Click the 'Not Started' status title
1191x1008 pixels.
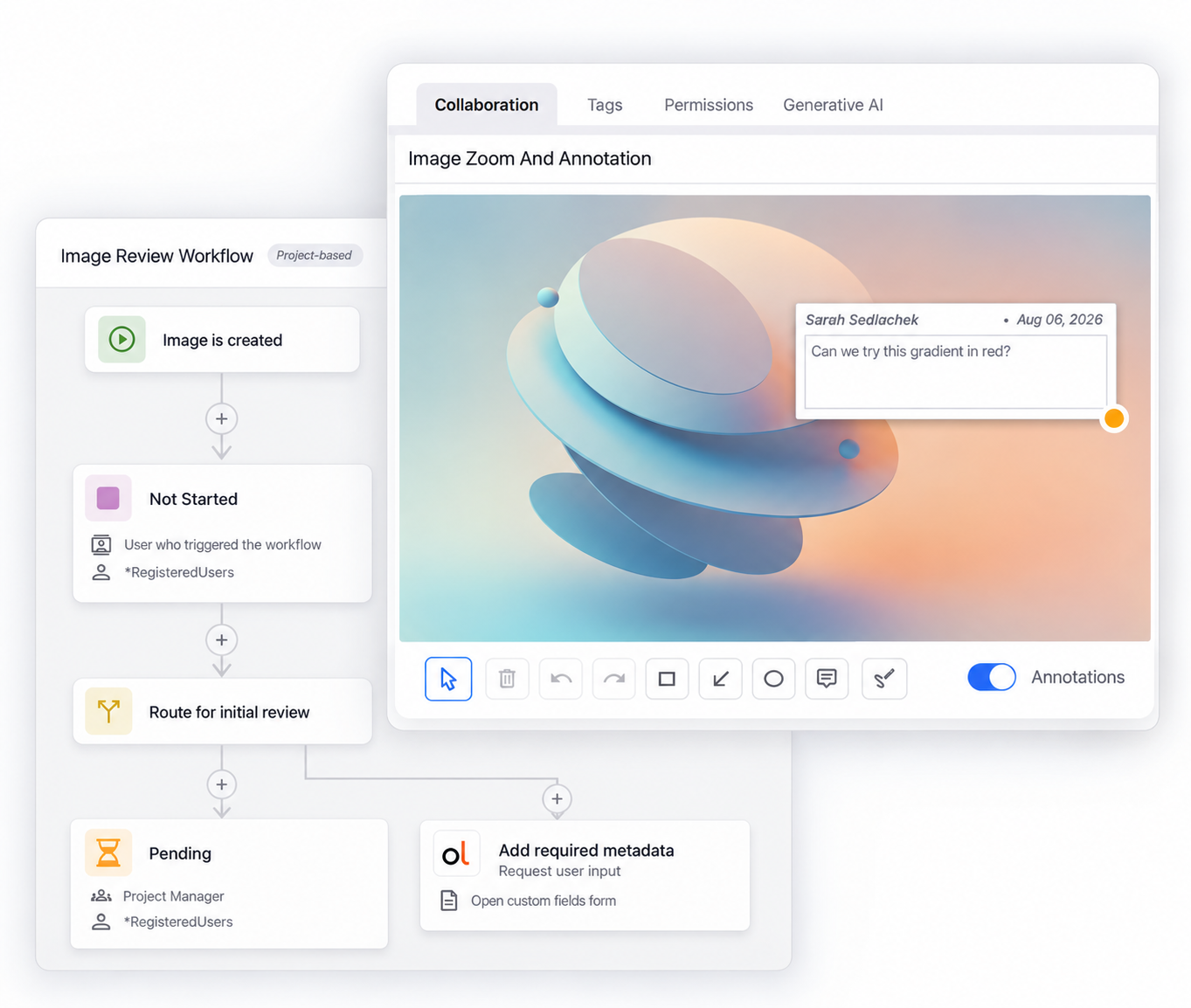tap(193, 499)
